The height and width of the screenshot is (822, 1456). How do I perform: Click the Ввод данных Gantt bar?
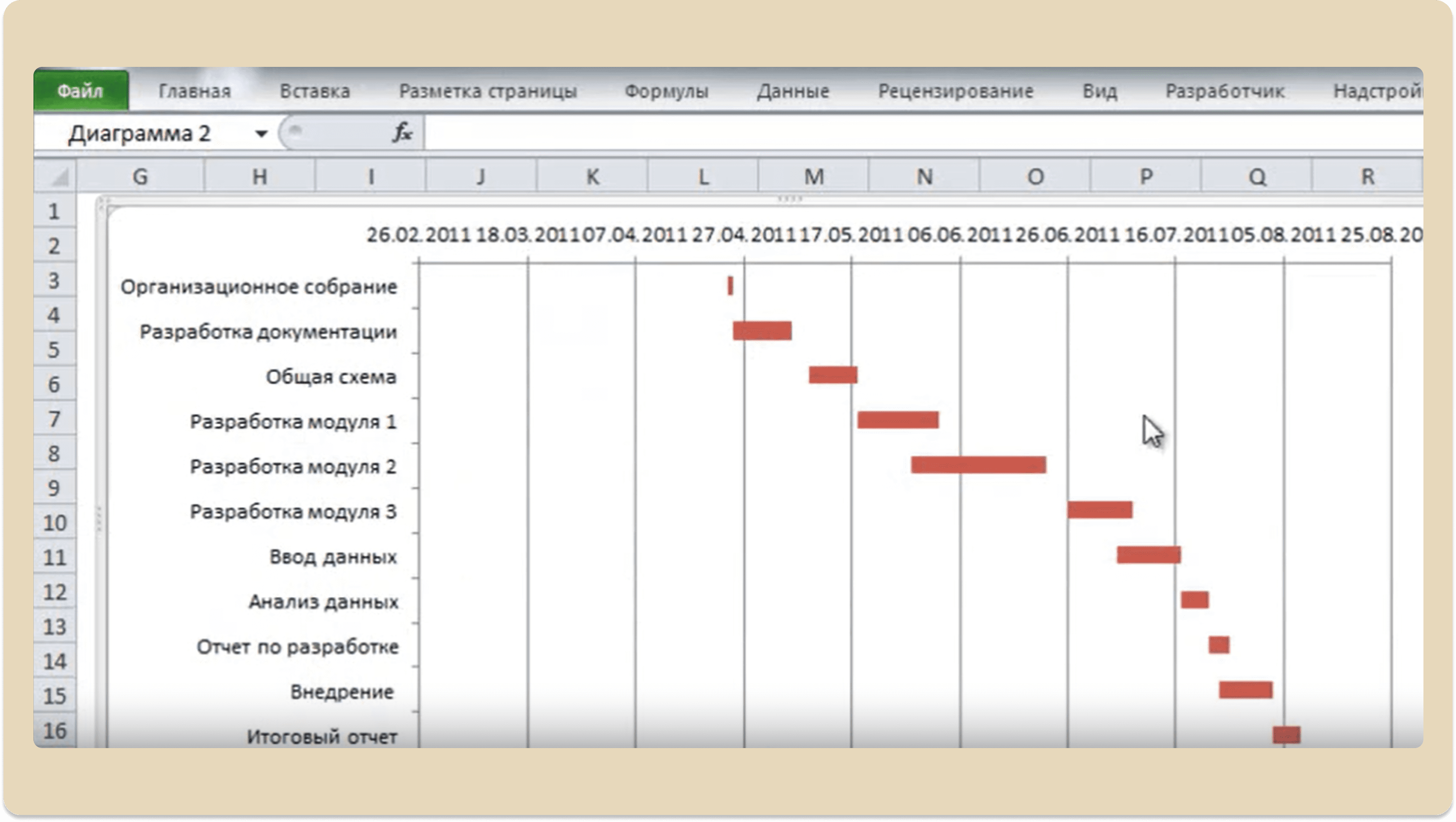pyautogui.click(x=1149, y=554)
